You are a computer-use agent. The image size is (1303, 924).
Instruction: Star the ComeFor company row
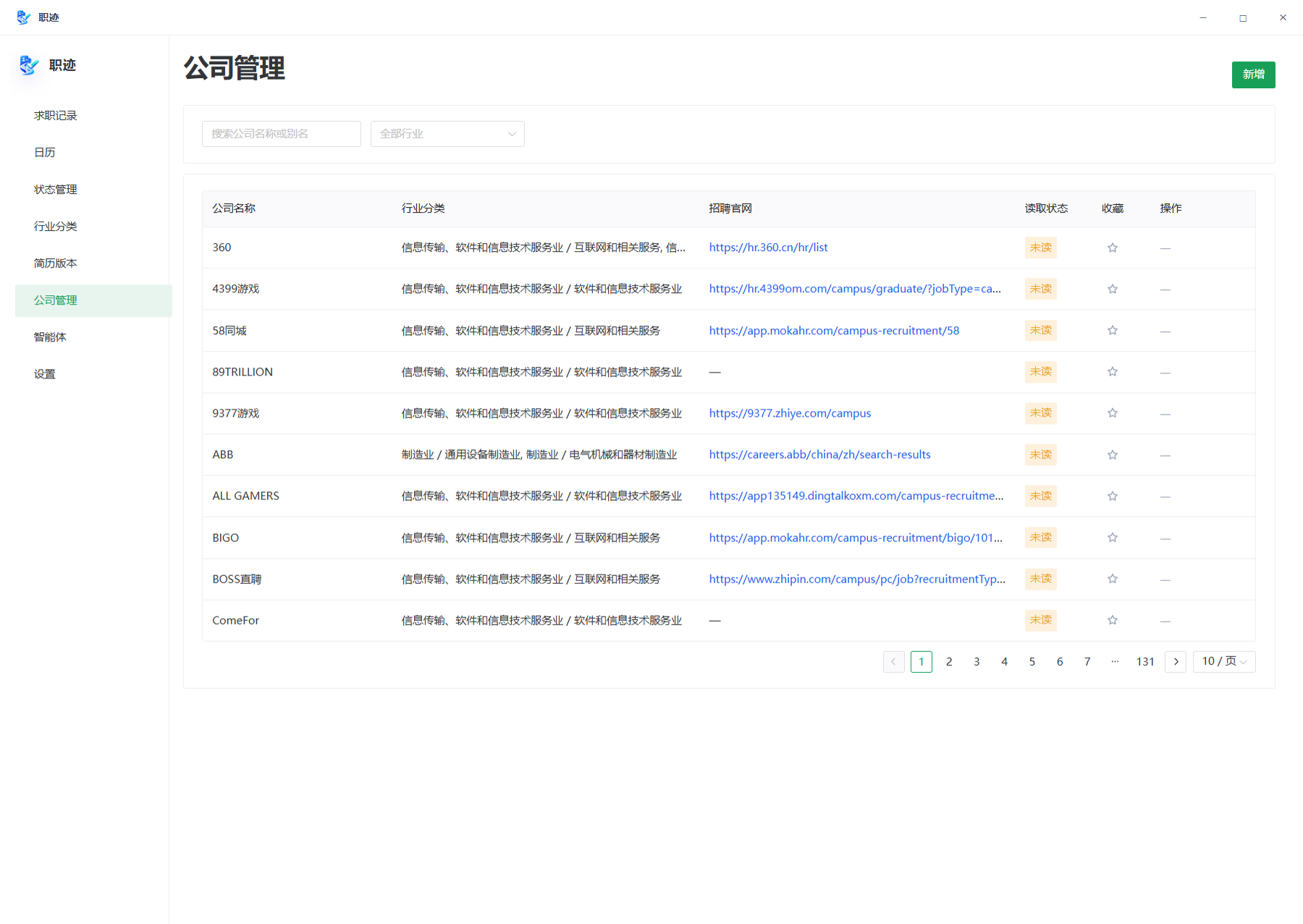point(1113,619)
